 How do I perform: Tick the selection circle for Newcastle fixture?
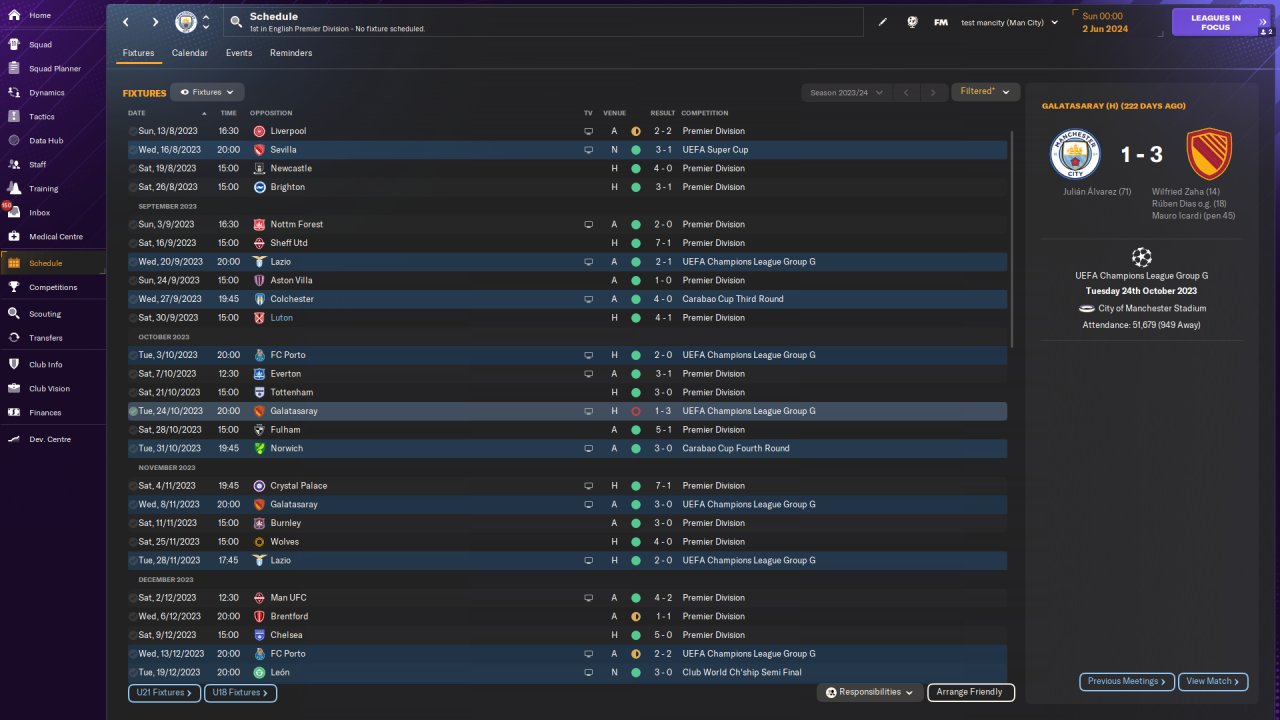(x=133, y=169)
